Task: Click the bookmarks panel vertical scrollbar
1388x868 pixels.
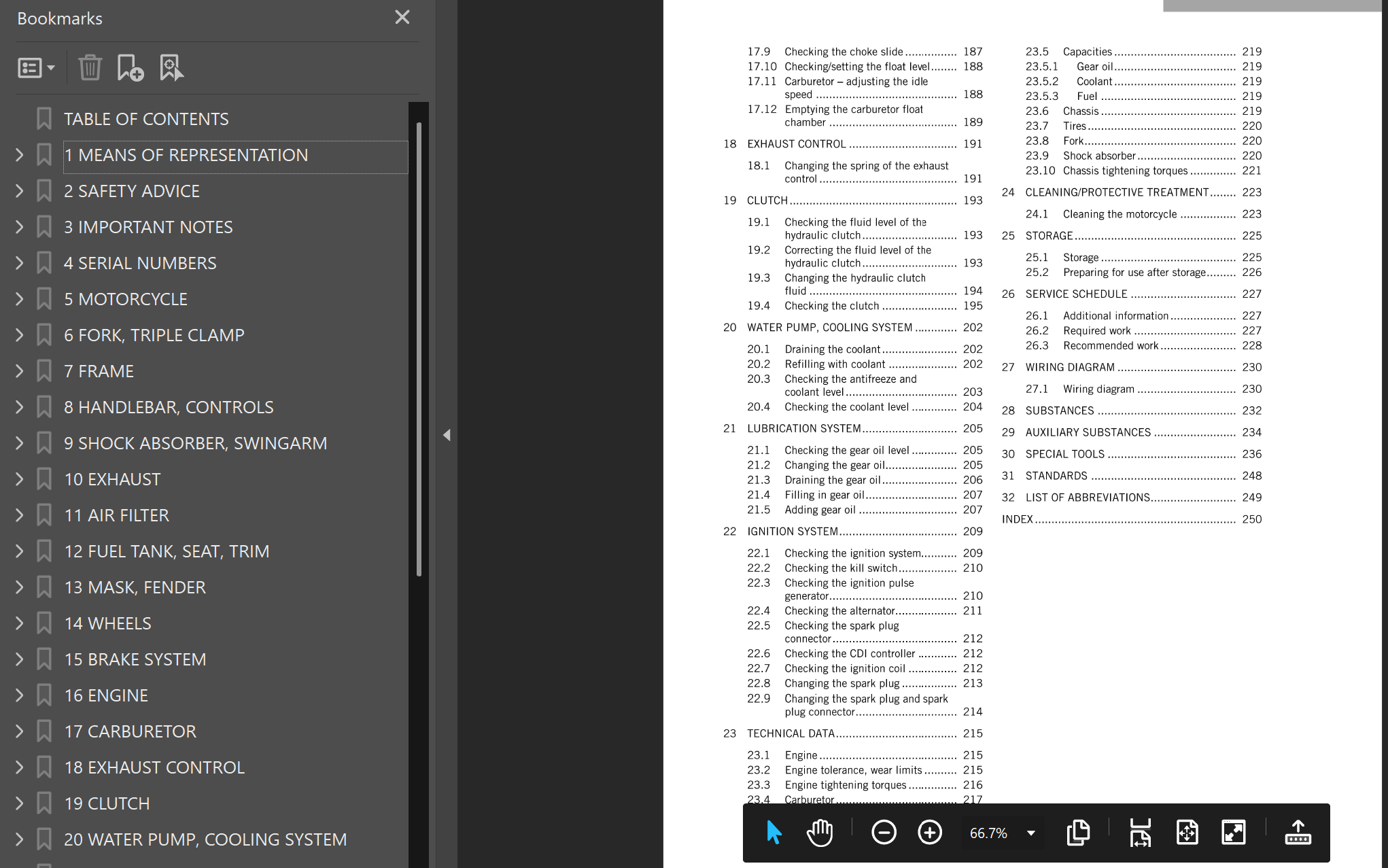Action: click(x=419, y=349)
